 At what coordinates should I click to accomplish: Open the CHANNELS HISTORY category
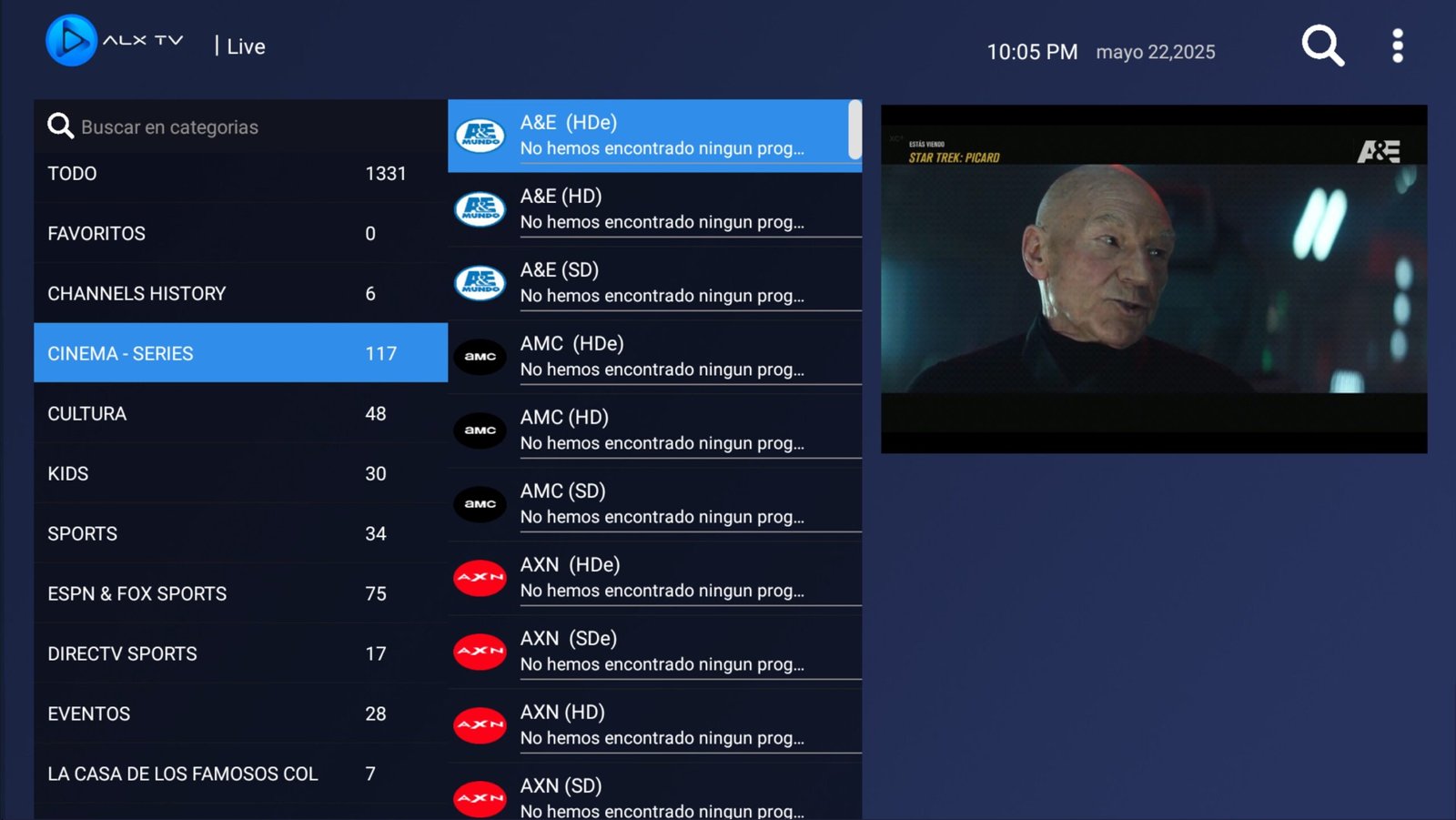click(x=241, y=293)
